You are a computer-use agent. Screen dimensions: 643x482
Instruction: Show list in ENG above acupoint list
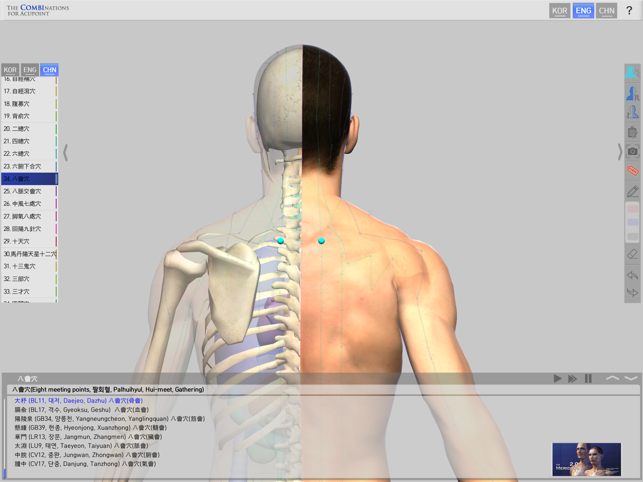coord(30,70)
